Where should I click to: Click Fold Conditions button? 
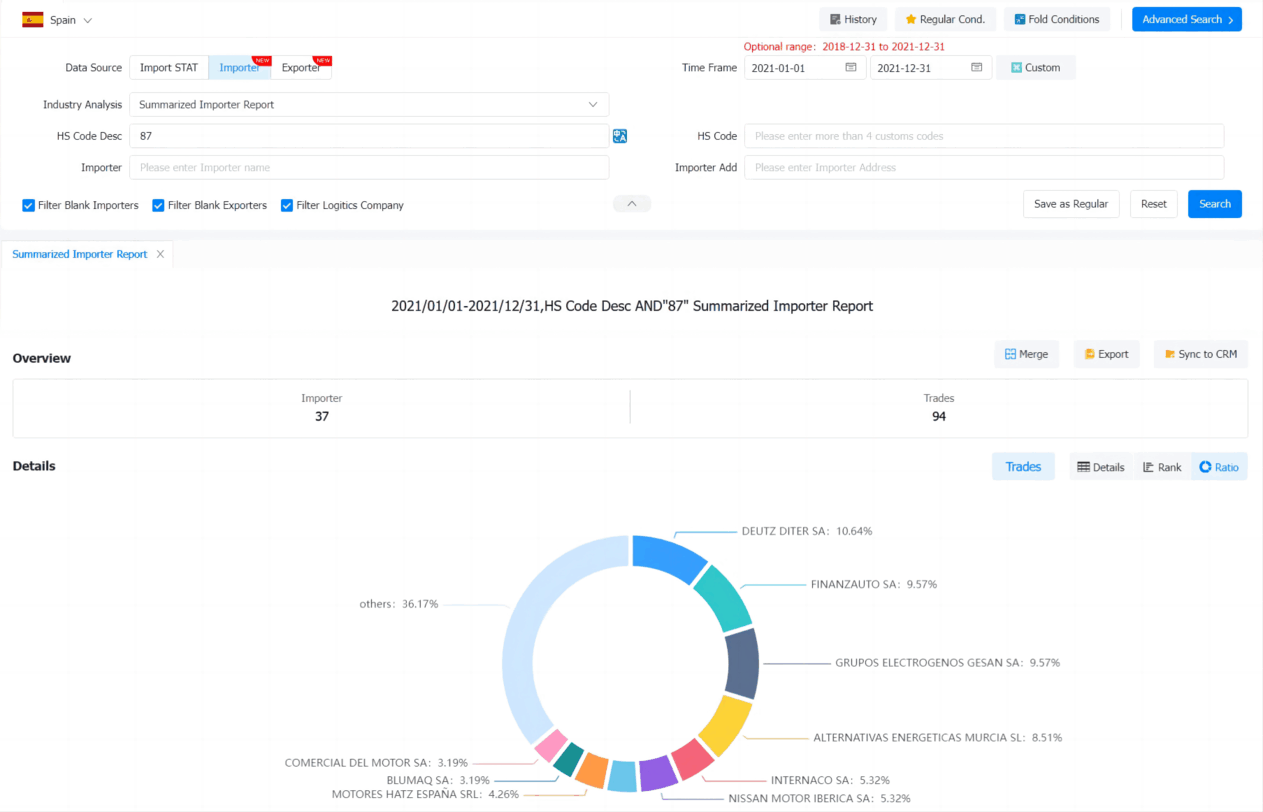pyautogui.click(x=1056, y=19)
